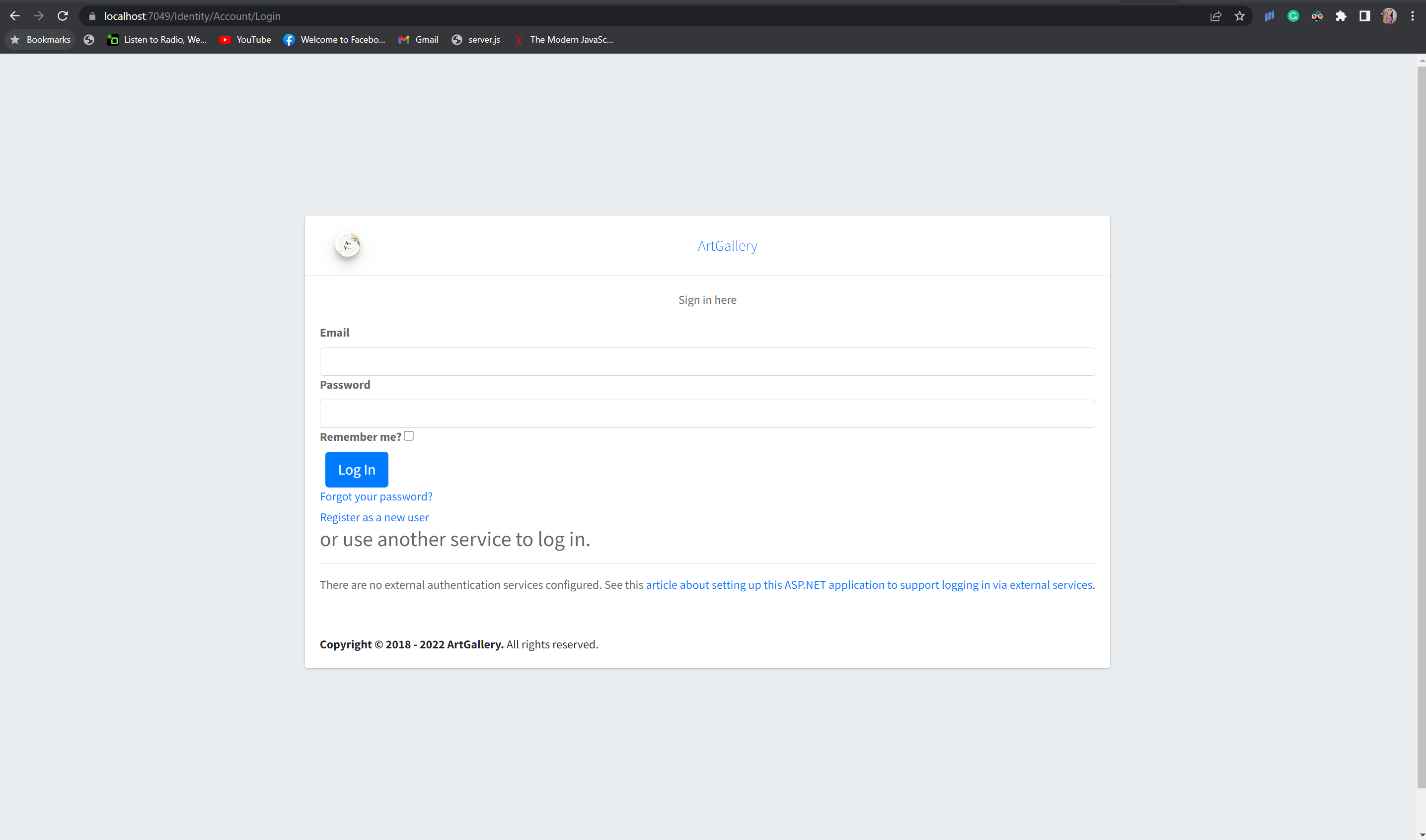This screenshot has width=1426, height=840.
Task: Enable the Remember me checkbox
Action: (x=408, y=435)
